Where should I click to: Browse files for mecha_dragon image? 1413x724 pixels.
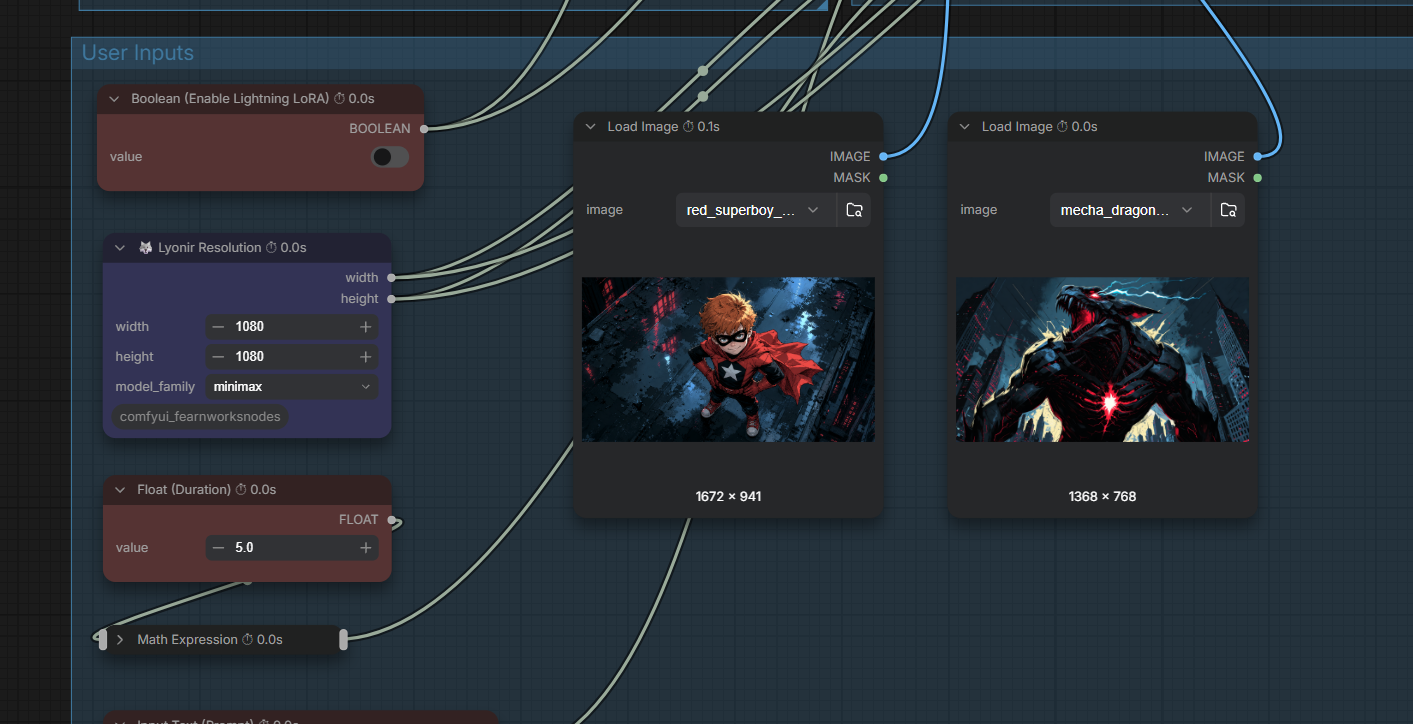pyautogui.click(x=1228, y=210)
